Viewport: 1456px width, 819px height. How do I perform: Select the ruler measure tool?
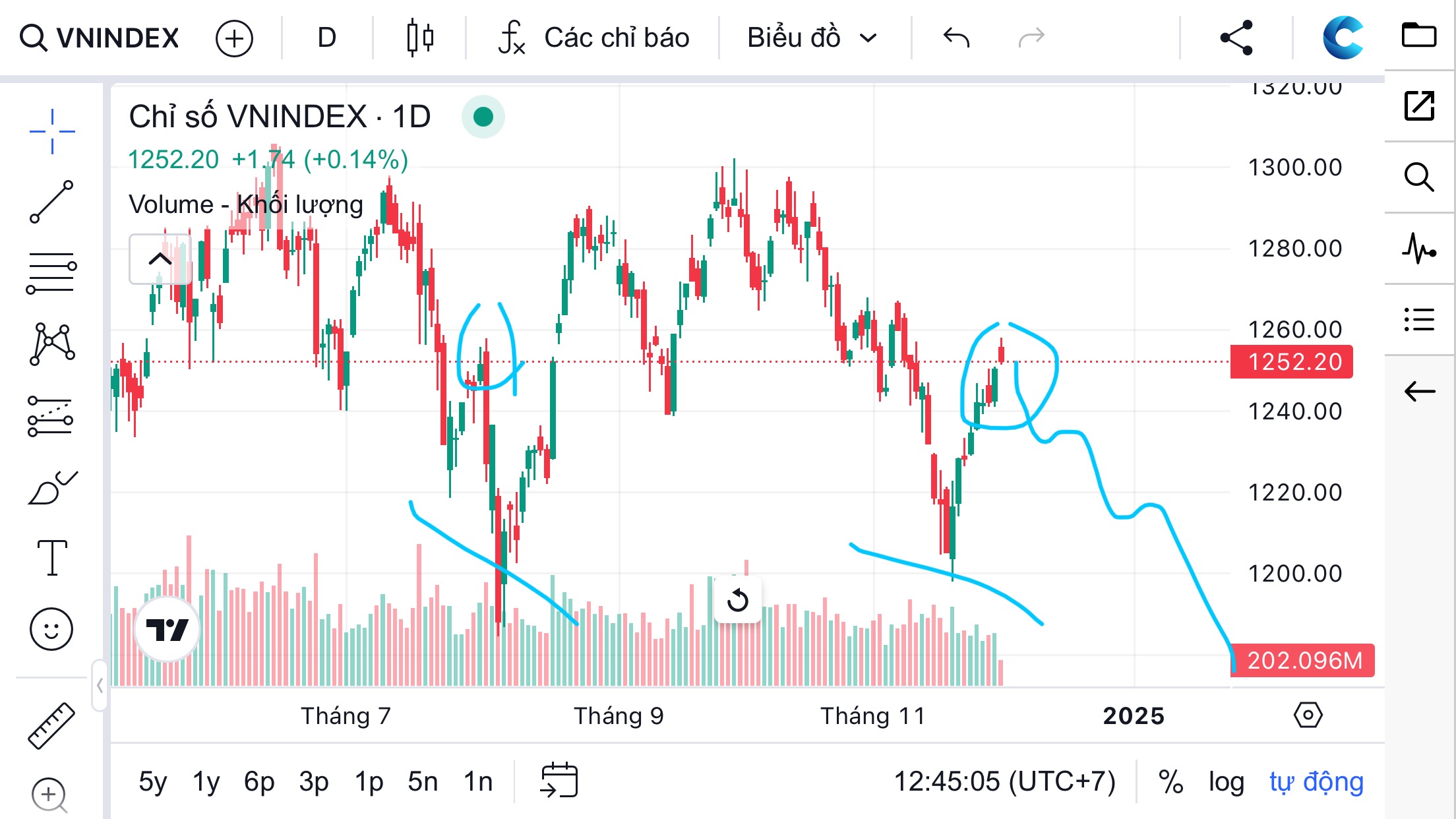pos(51,725)
